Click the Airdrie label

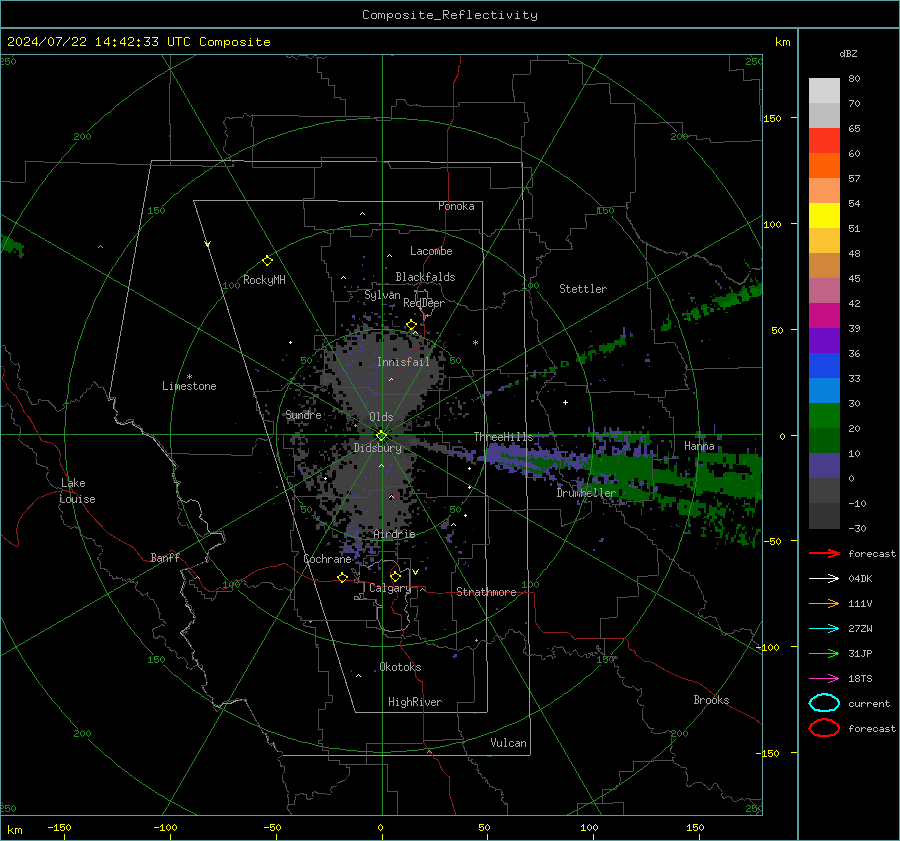(x=394, y=534)
